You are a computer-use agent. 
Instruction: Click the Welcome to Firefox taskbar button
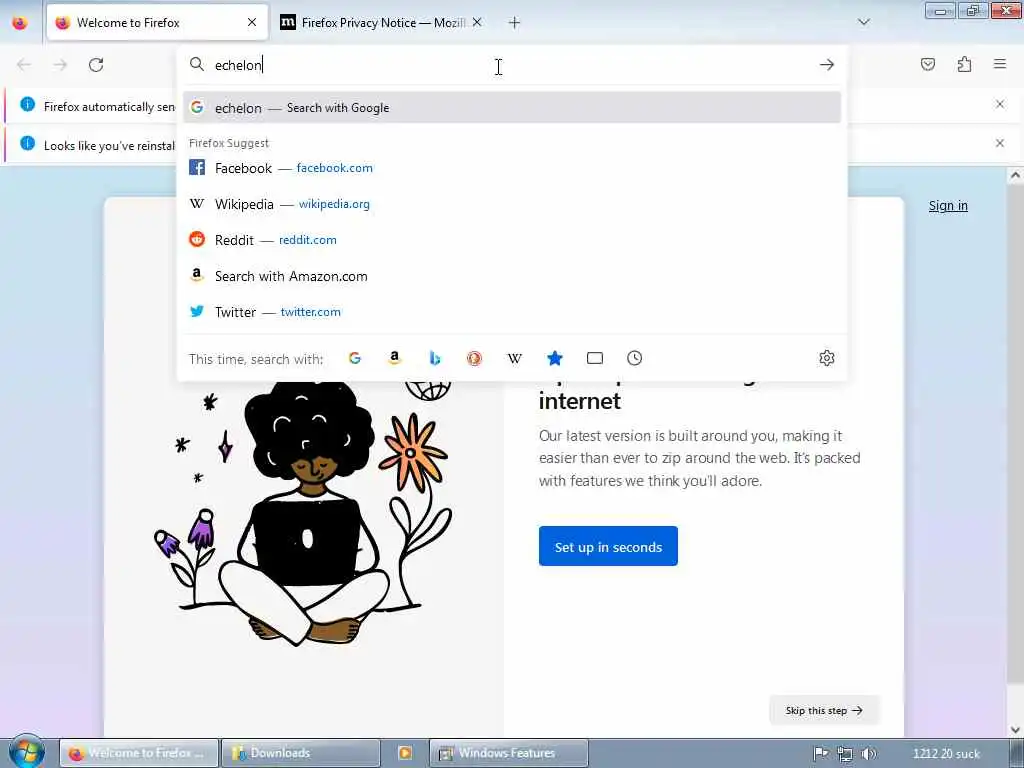(x=139, y=753)
